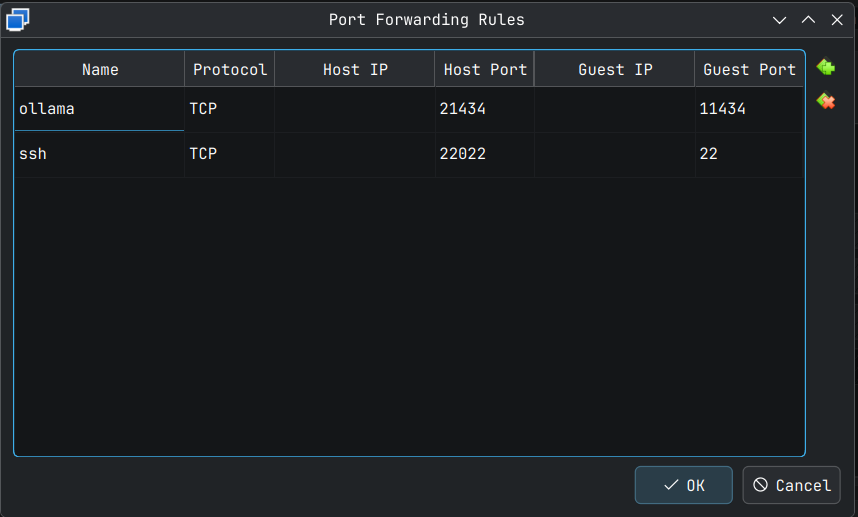858x517 pixels.
Task: Open the protocol cell for the ssh rule
Action: pos(229,155)
